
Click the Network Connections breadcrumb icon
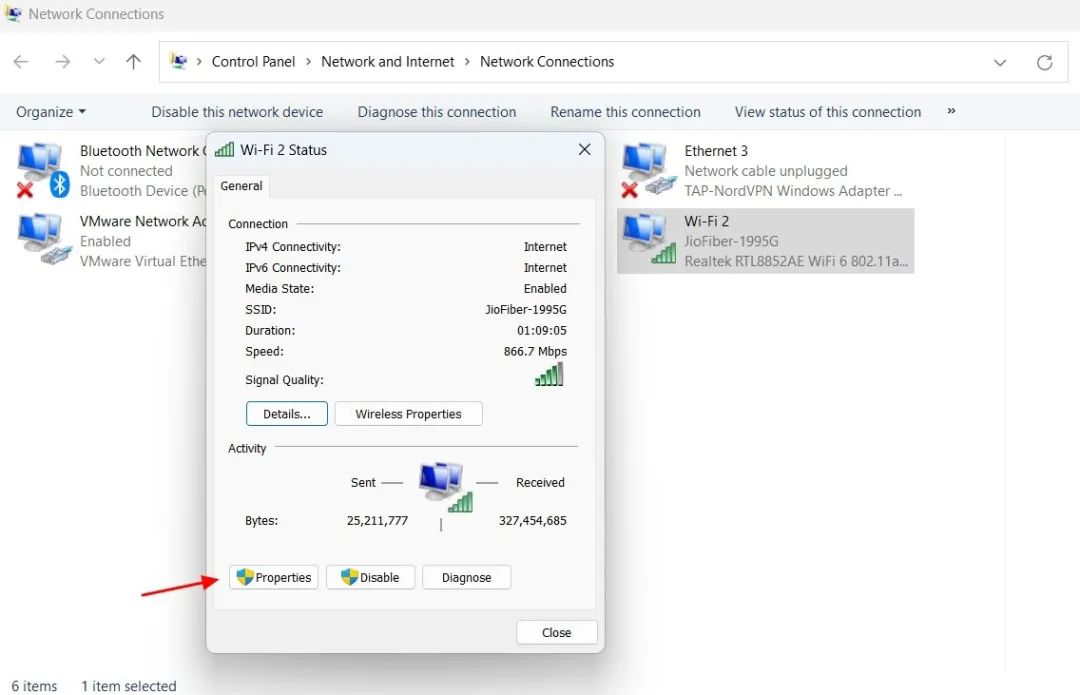pos(177,61)
